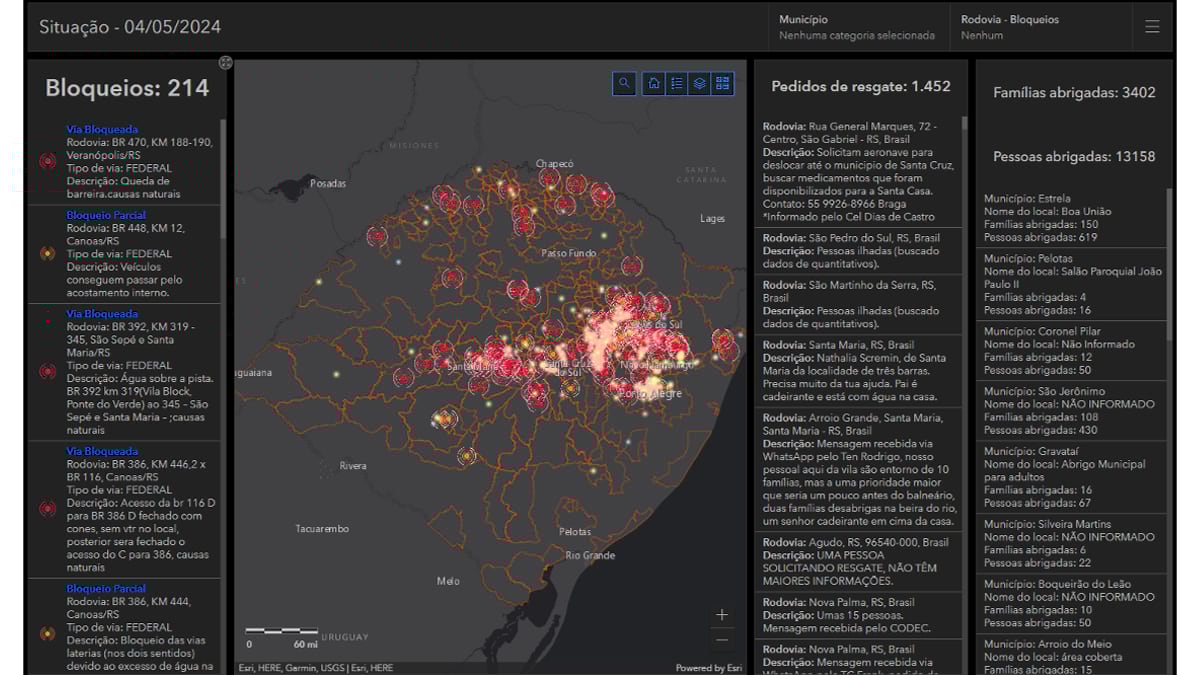Image resolution: width=1200 pixels, height=675 pixels.
Task: Select Arroio do Meio shelter entry
Action: point(1070,655)
